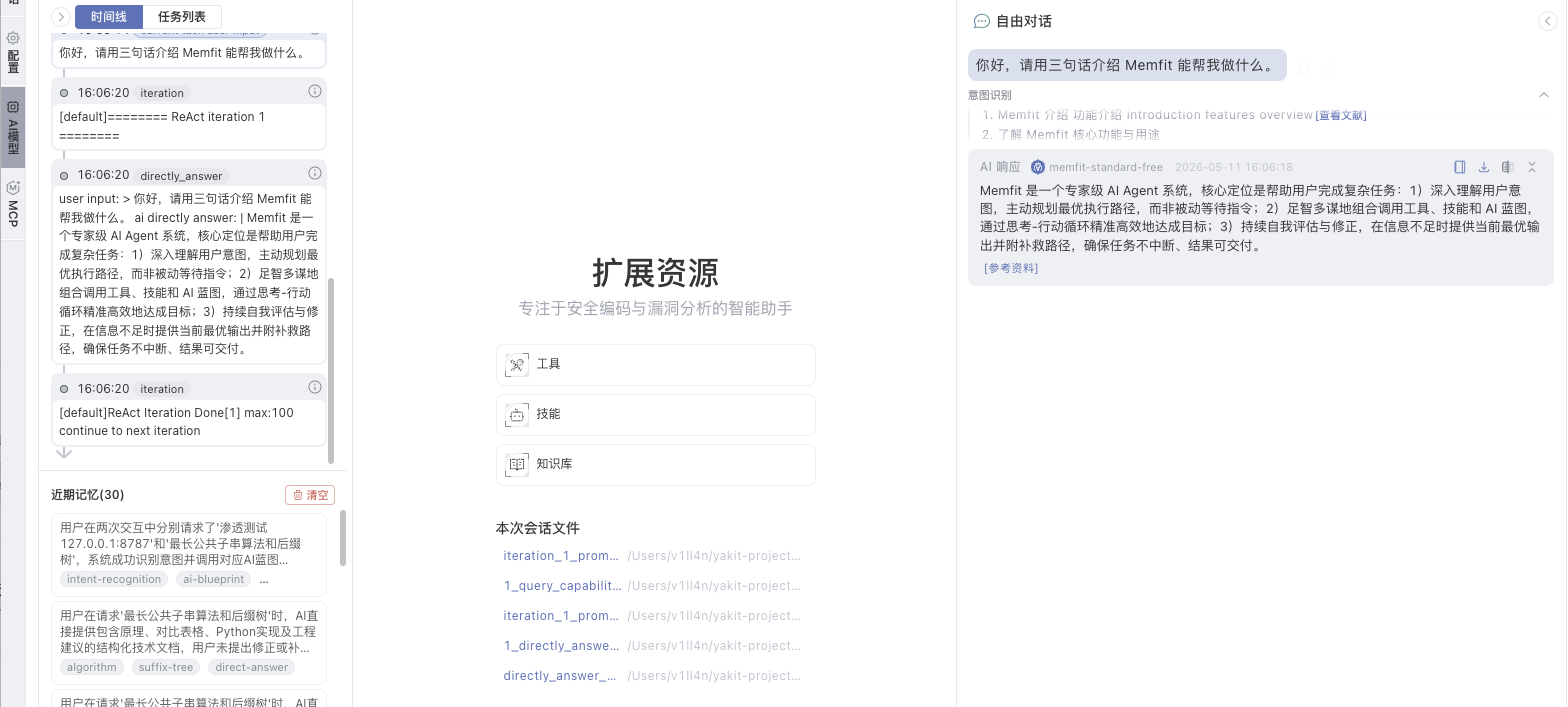The image size is (1568, 707).
Task: Download the AI response
Action: 1484,167
